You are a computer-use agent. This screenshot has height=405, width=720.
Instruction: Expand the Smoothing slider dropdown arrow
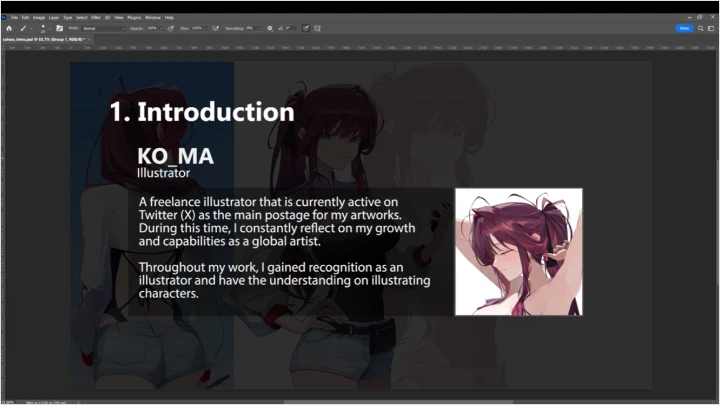point(261,28)
